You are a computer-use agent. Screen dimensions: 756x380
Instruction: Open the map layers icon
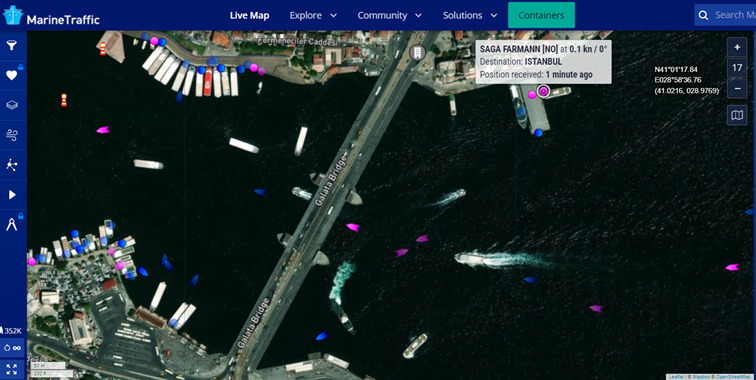[12, 105]
